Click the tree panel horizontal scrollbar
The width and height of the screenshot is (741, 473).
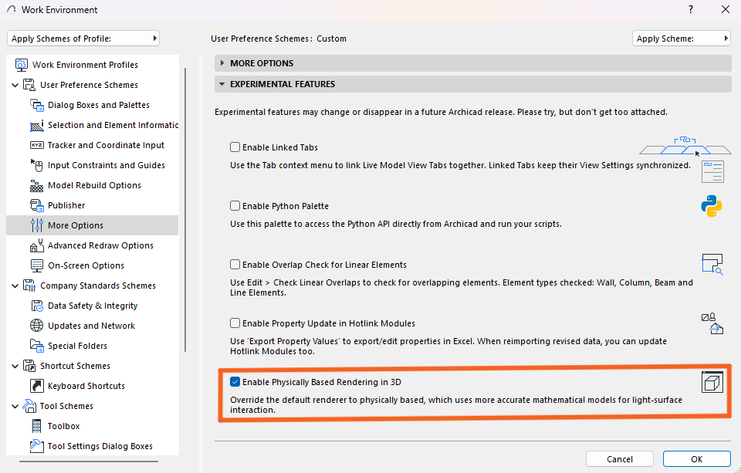[x=88, y=461]
